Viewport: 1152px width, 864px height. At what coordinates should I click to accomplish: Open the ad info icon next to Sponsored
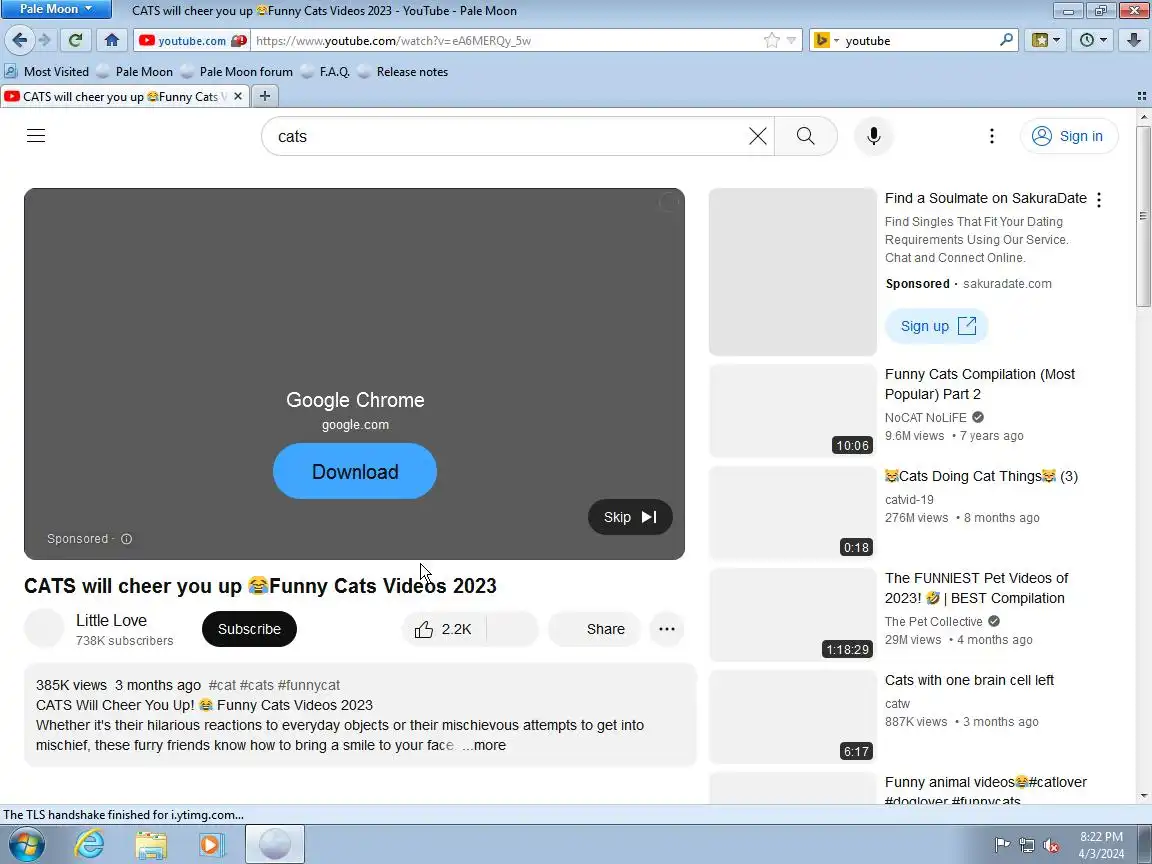click(x=126, y=539)
